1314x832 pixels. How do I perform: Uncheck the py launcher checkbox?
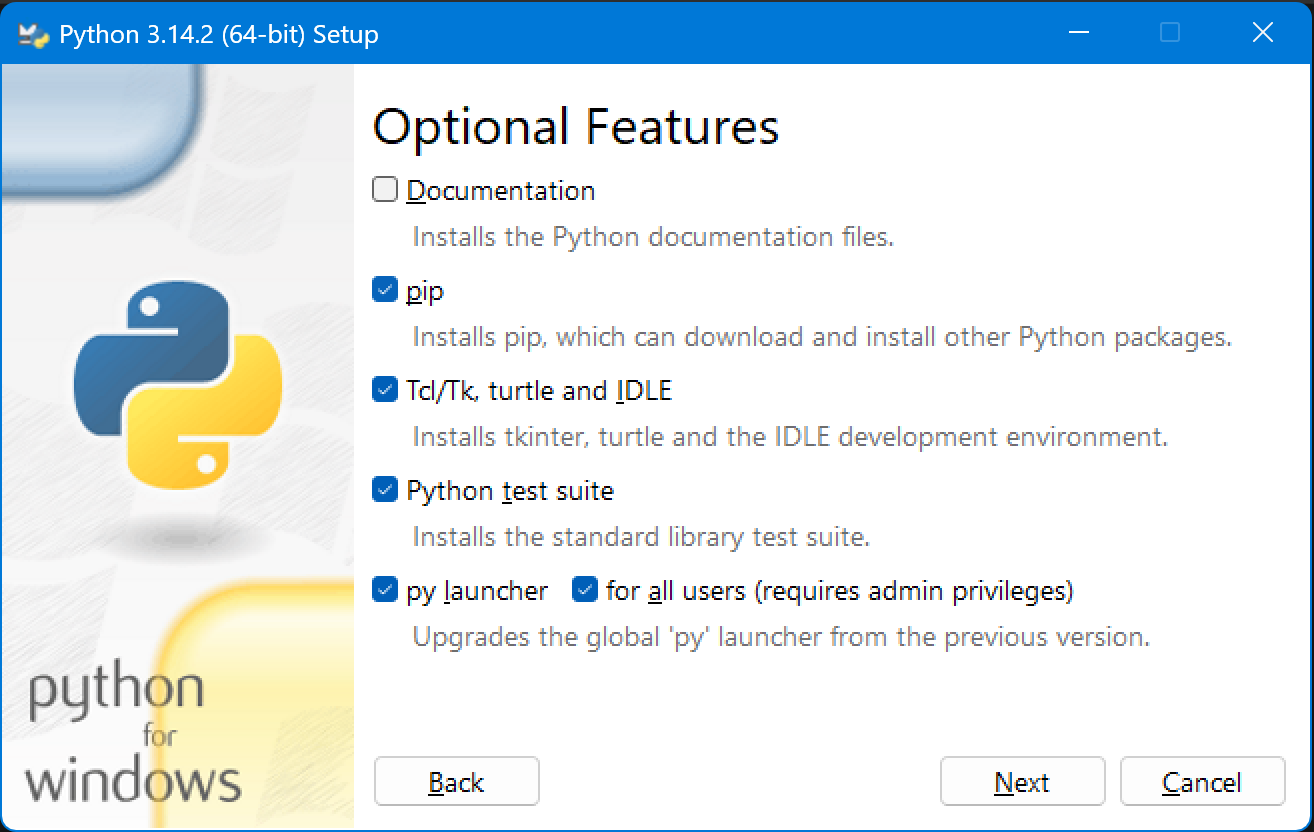[x=385, y=590]
